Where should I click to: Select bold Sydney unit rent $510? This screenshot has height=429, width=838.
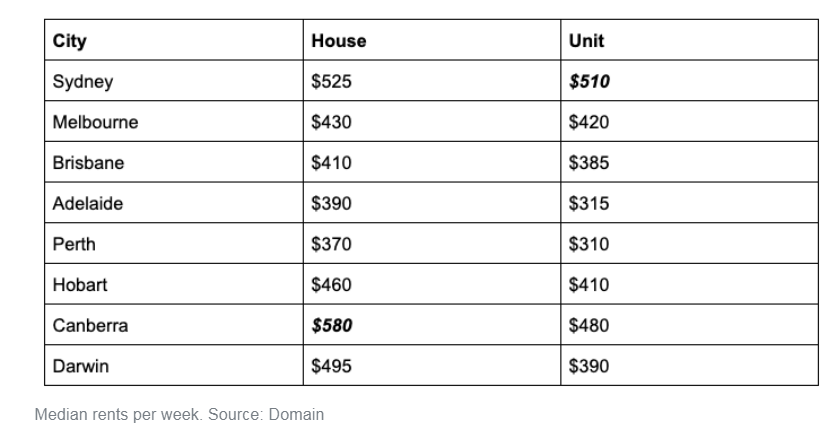click(x=589, y=81)
